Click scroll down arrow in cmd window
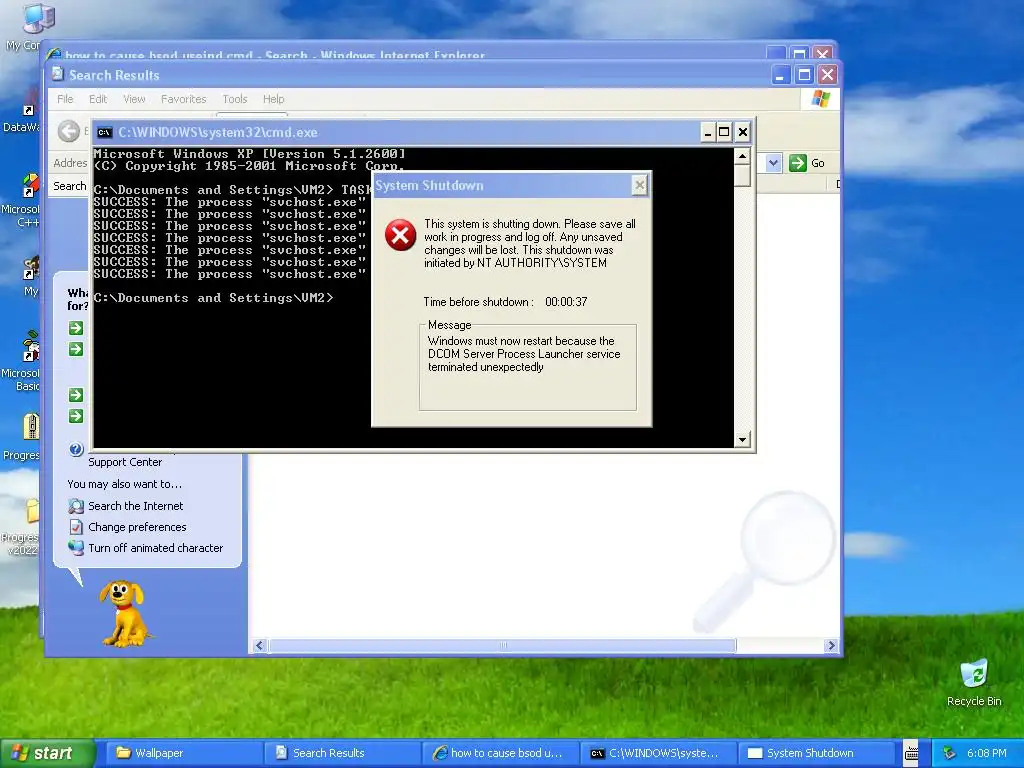1024x768 pixels. (742, 440)
